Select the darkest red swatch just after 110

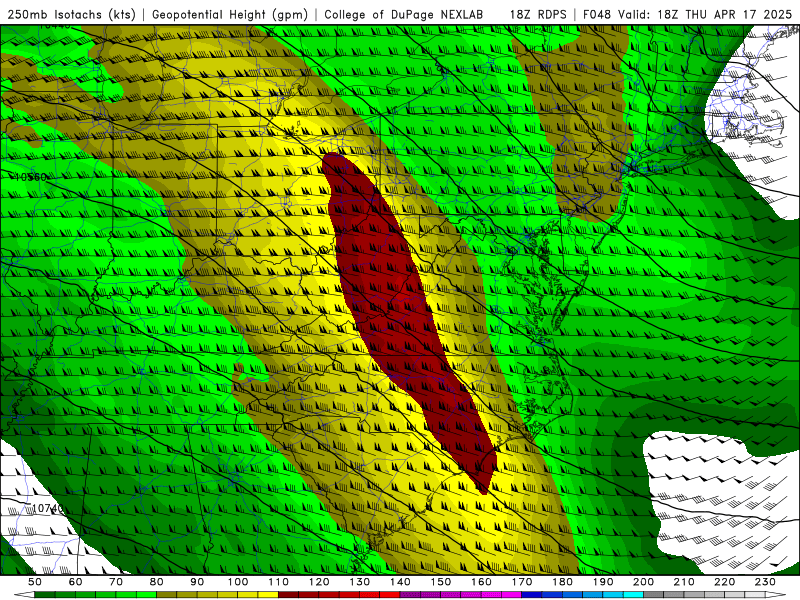[x=289, y=595]
